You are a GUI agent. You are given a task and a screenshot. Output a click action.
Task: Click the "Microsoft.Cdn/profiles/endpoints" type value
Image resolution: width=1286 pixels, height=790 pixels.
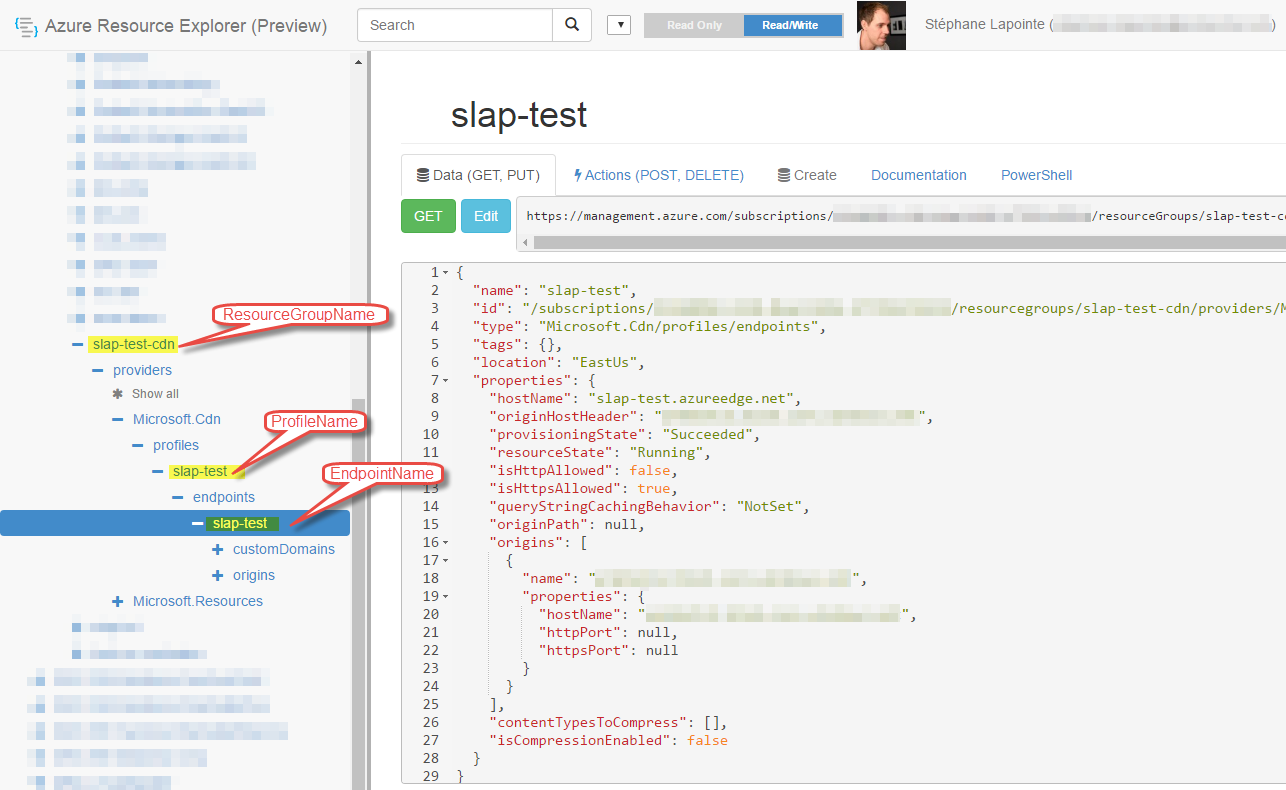click(x=678, y=327)
